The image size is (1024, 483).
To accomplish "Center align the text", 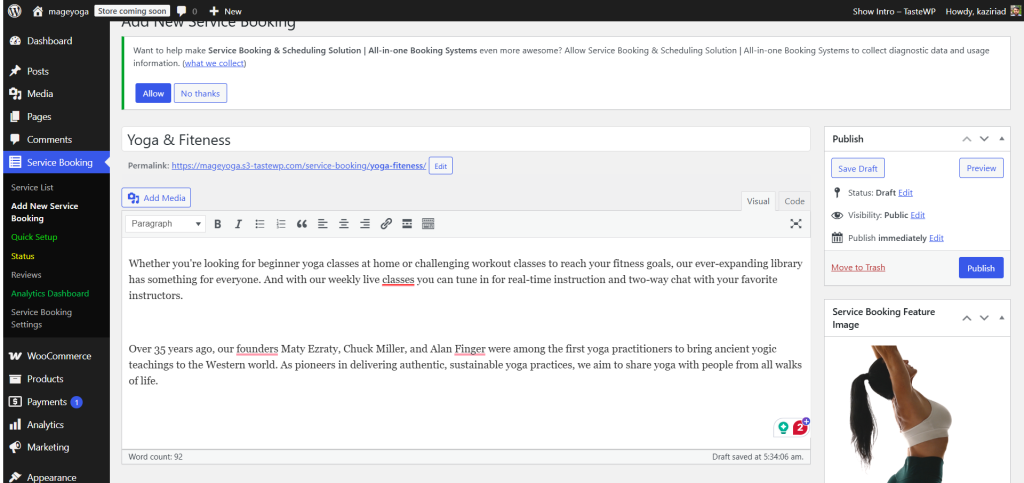I will pyautogui.click(x=344, y=224).
